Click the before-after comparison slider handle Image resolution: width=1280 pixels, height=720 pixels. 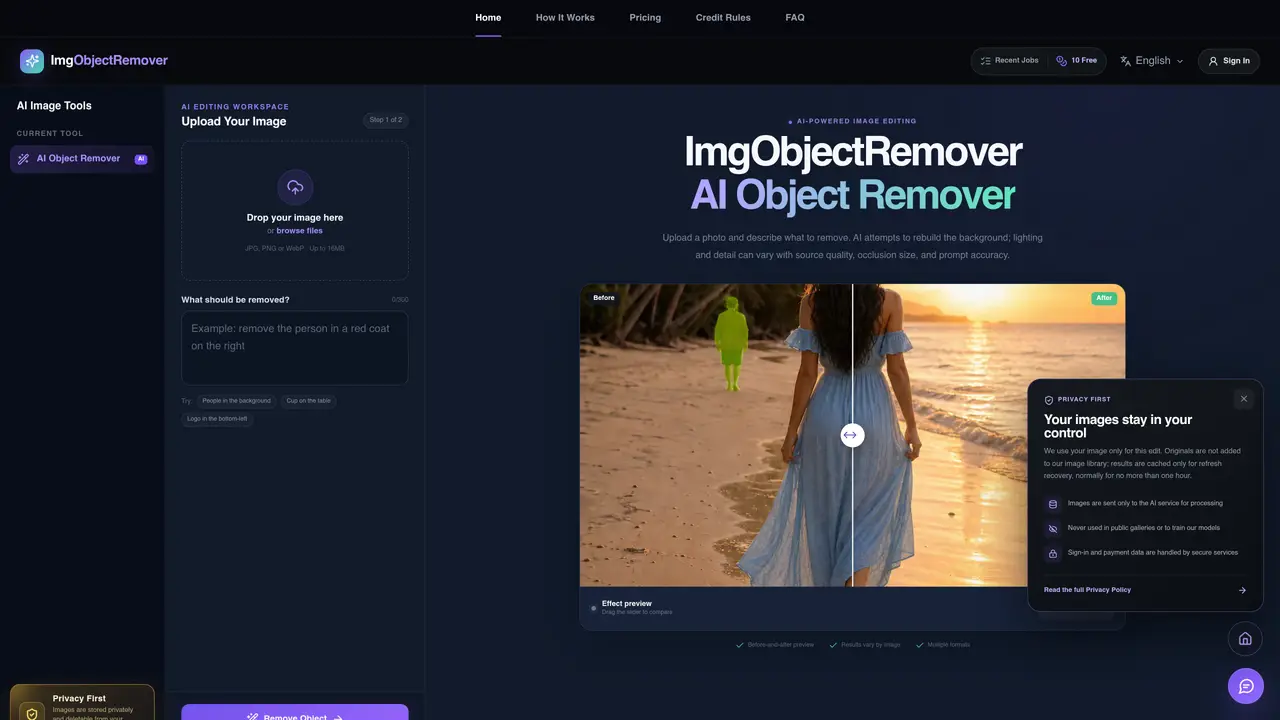pos(852,435)
